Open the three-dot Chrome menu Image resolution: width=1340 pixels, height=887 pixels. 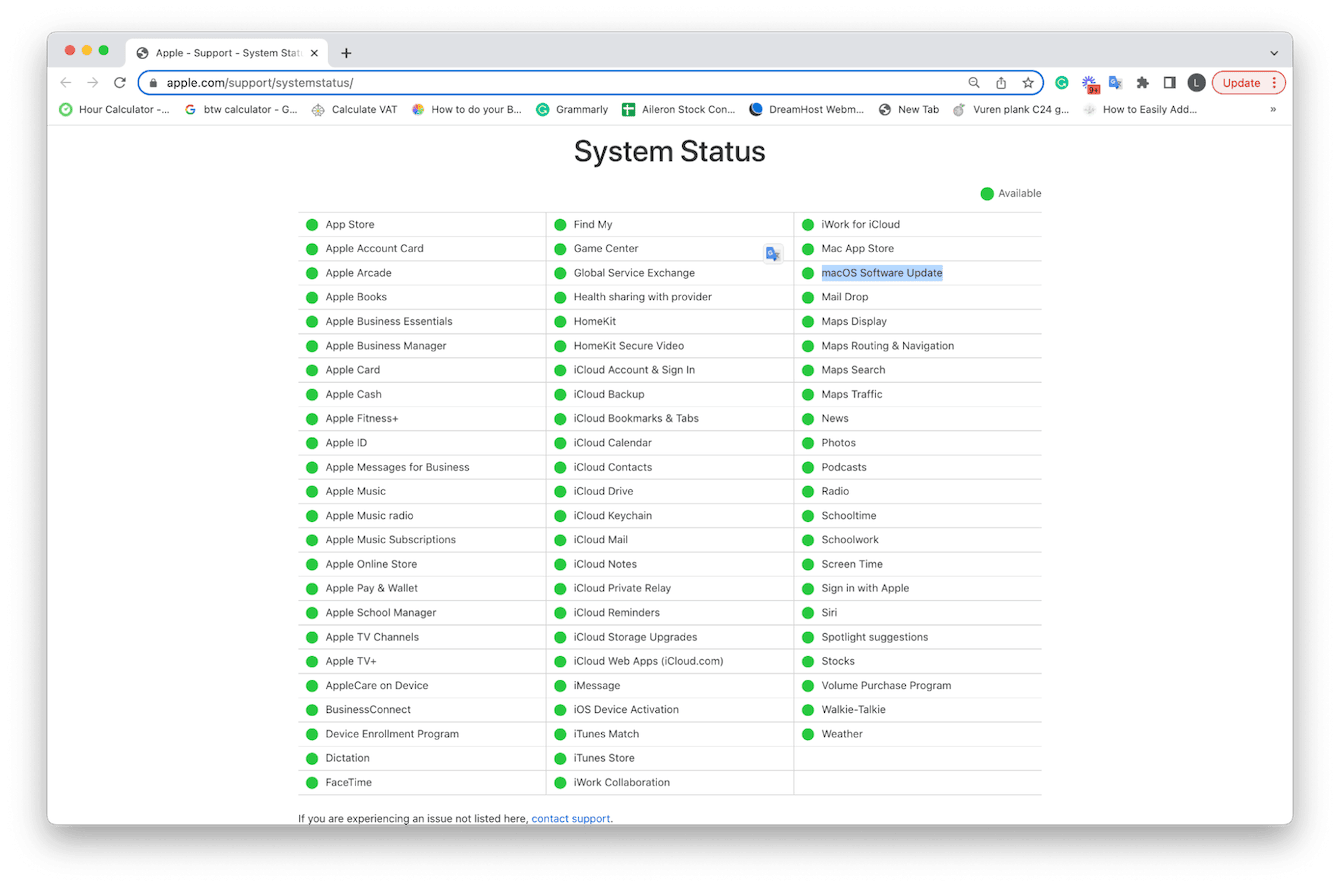1275,83
